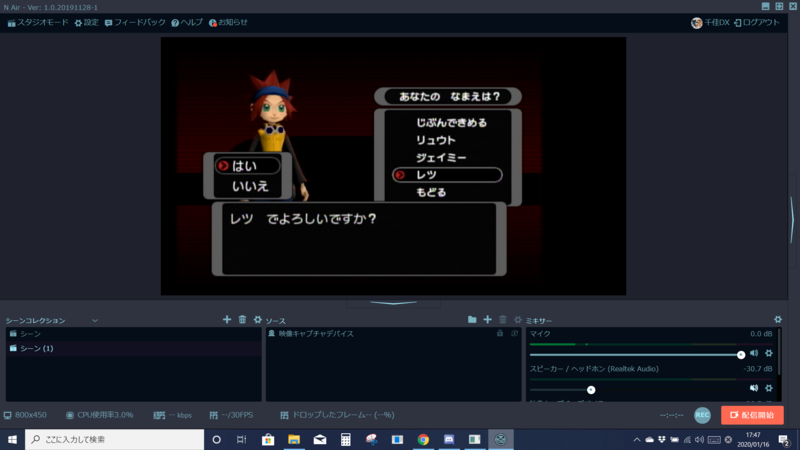This screenshot has height=450, width=800.
Task: Open Microsoft Store from taskbar
Action: coord(268,439)
